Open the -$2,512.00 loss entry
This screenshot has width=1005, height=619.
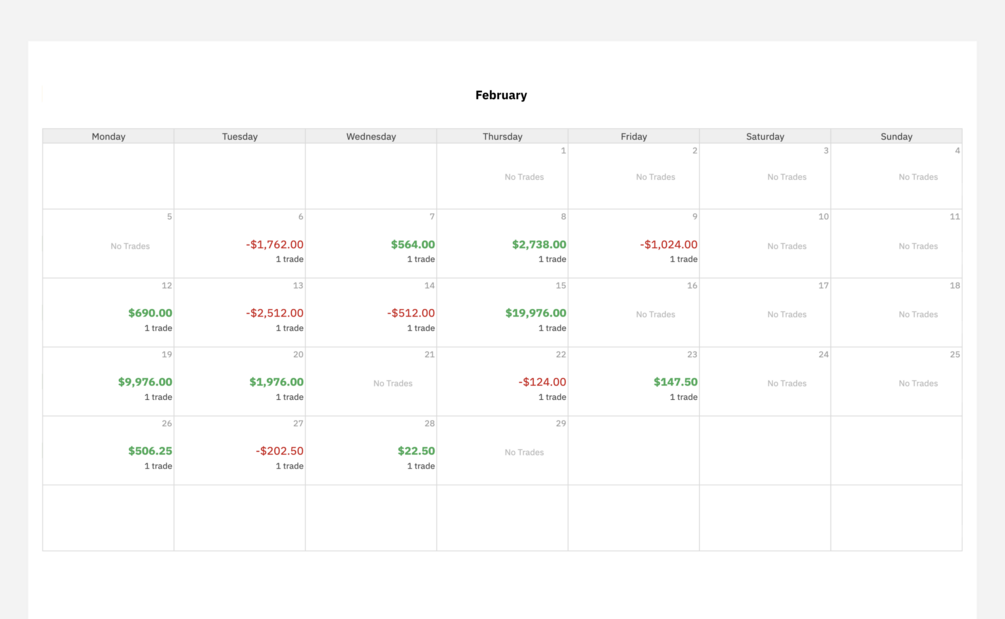tap(275, 313)
